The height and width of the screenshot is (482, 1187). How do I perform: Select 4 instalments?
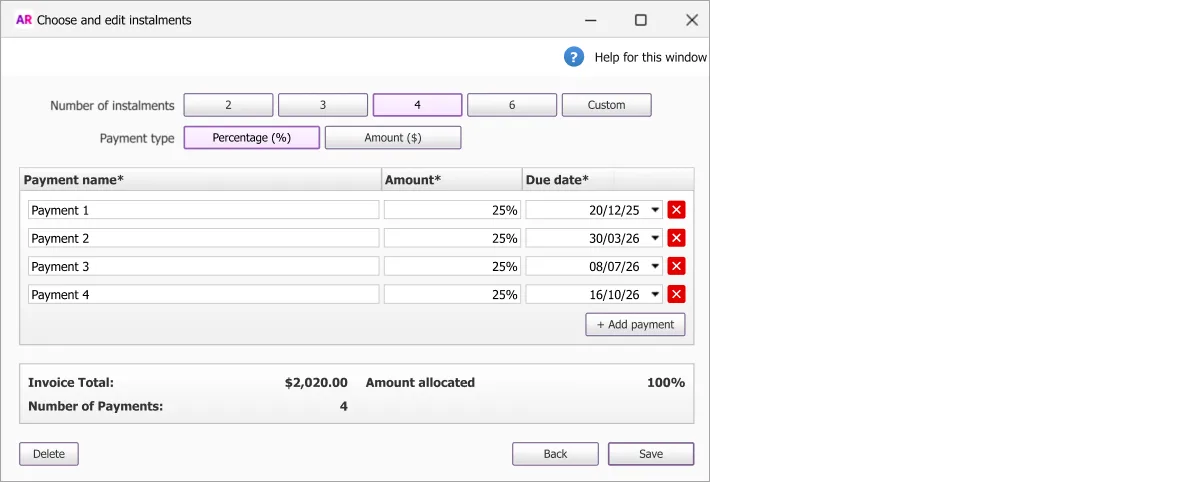coord(417,105)
